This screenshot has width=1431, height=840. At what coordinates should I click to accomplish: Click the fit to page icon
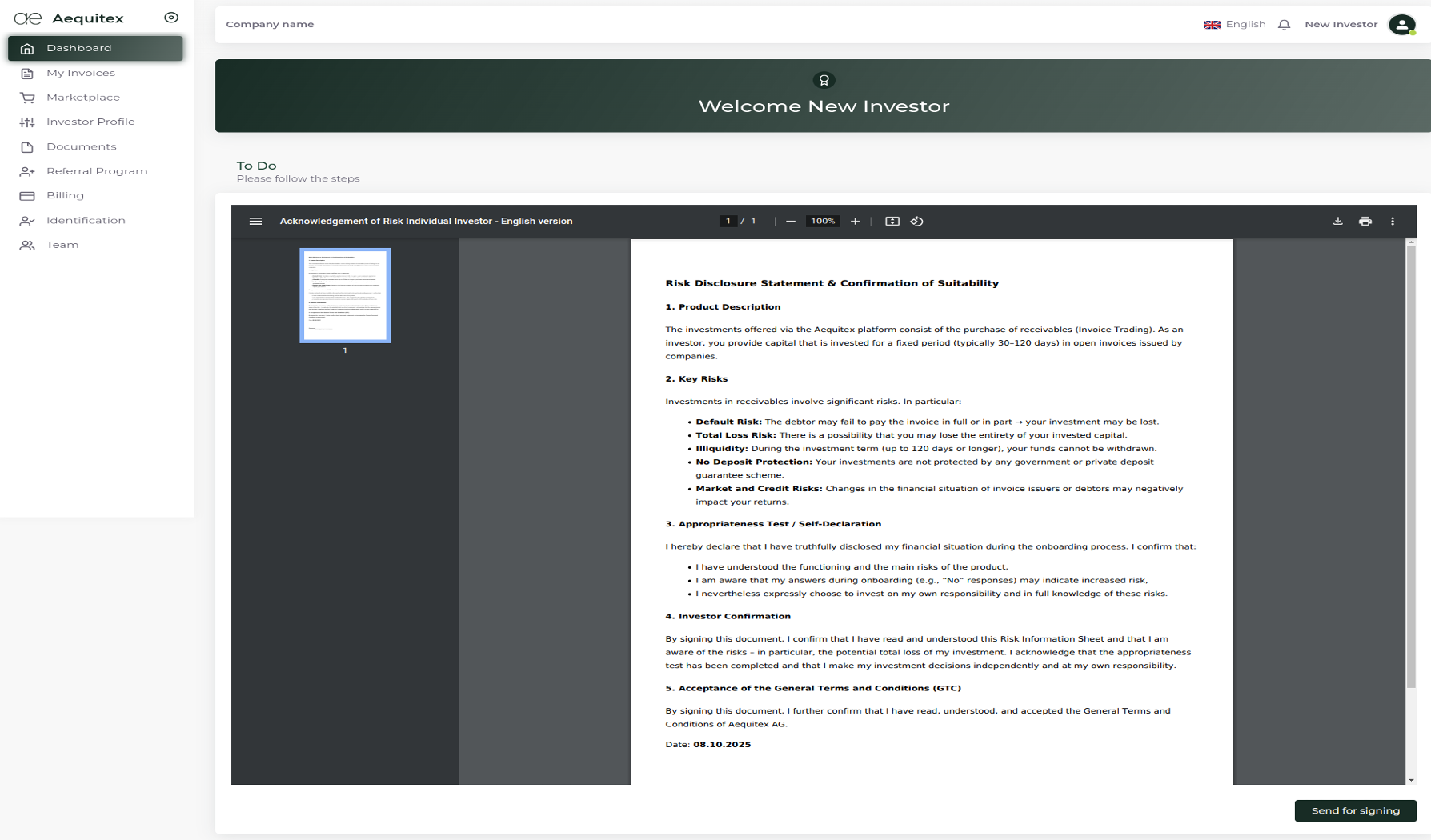(x=892, y=222)
